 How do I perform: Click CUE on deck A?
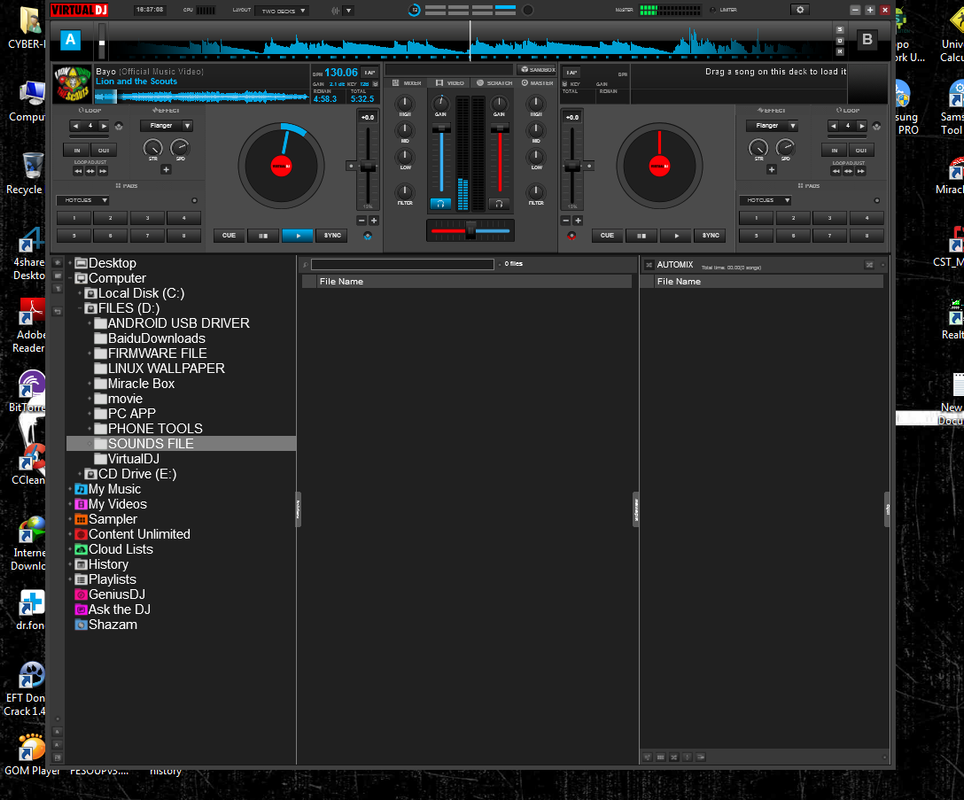tap(229, 236)
